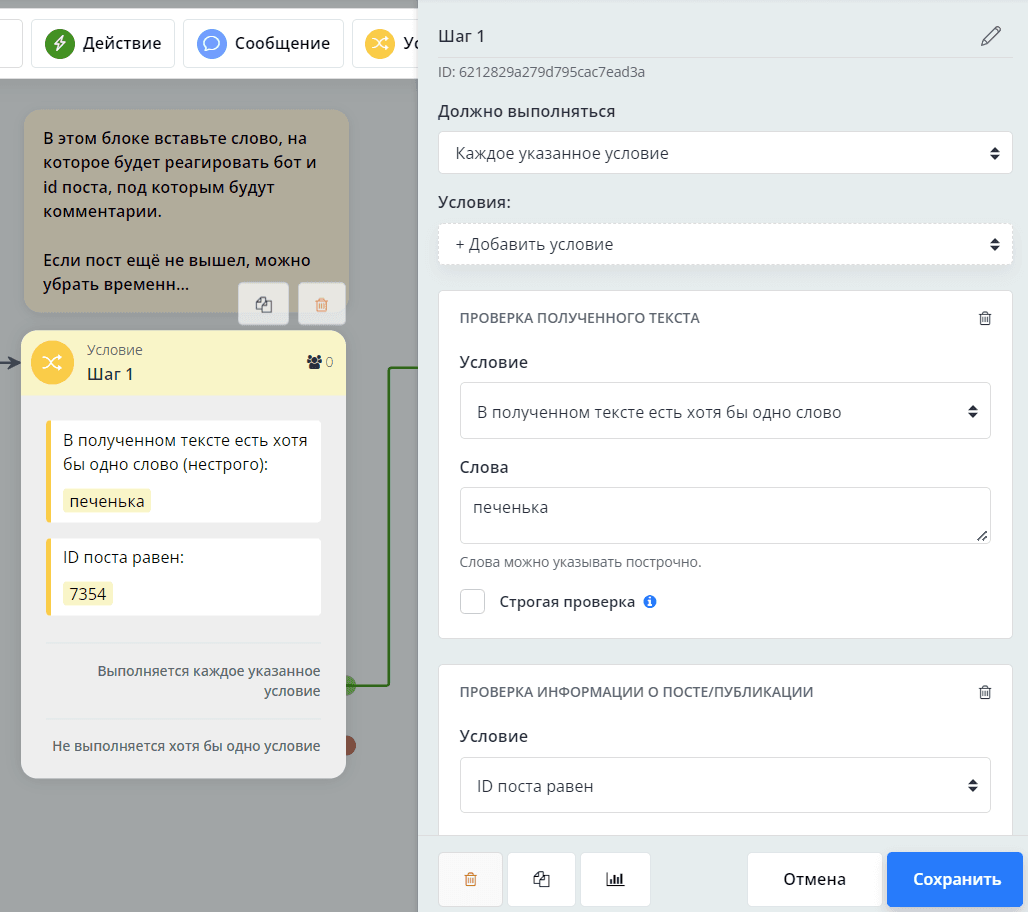Select the Сообщение toolbar item
The width and height of the screenshot is (1028, 912).
pyautogui.click(x=263, y=43)
